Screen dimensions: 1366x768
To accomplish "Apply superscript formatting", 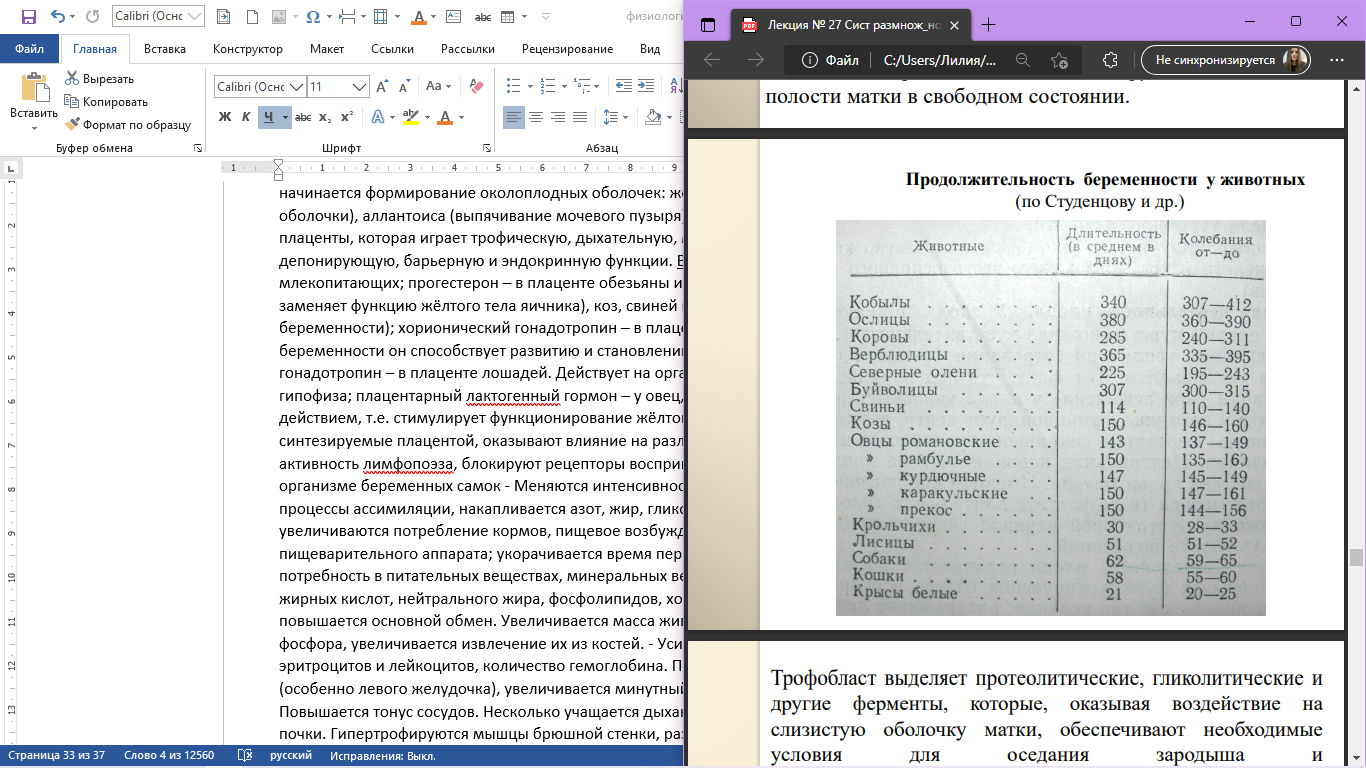I will pyautogui.click(x=346, y=117).
